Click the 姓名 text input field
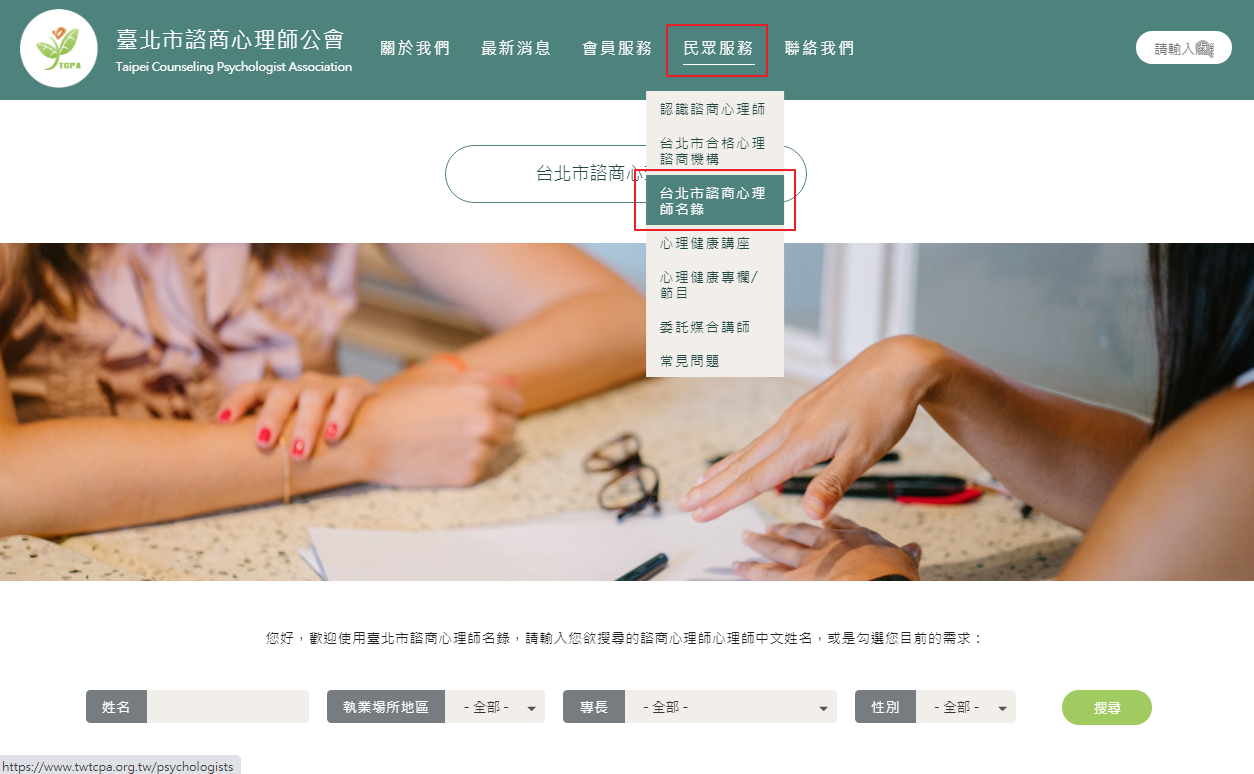This screenshot has width=1254, height=774. pyautogui.click(x=228, y=707)
